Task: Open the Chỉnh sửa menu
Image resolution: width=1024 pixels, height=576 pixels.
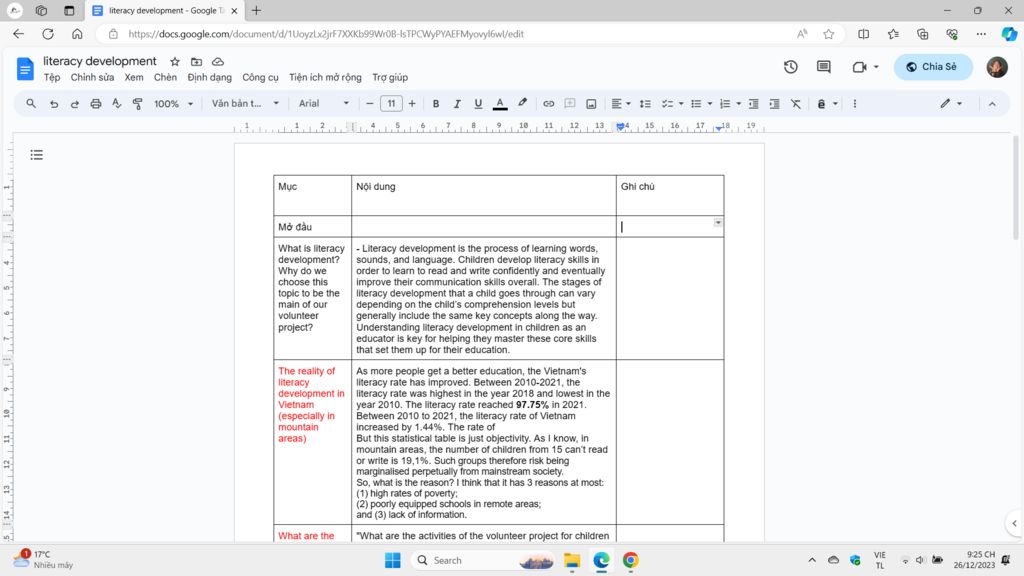Action: pos(92,77)
